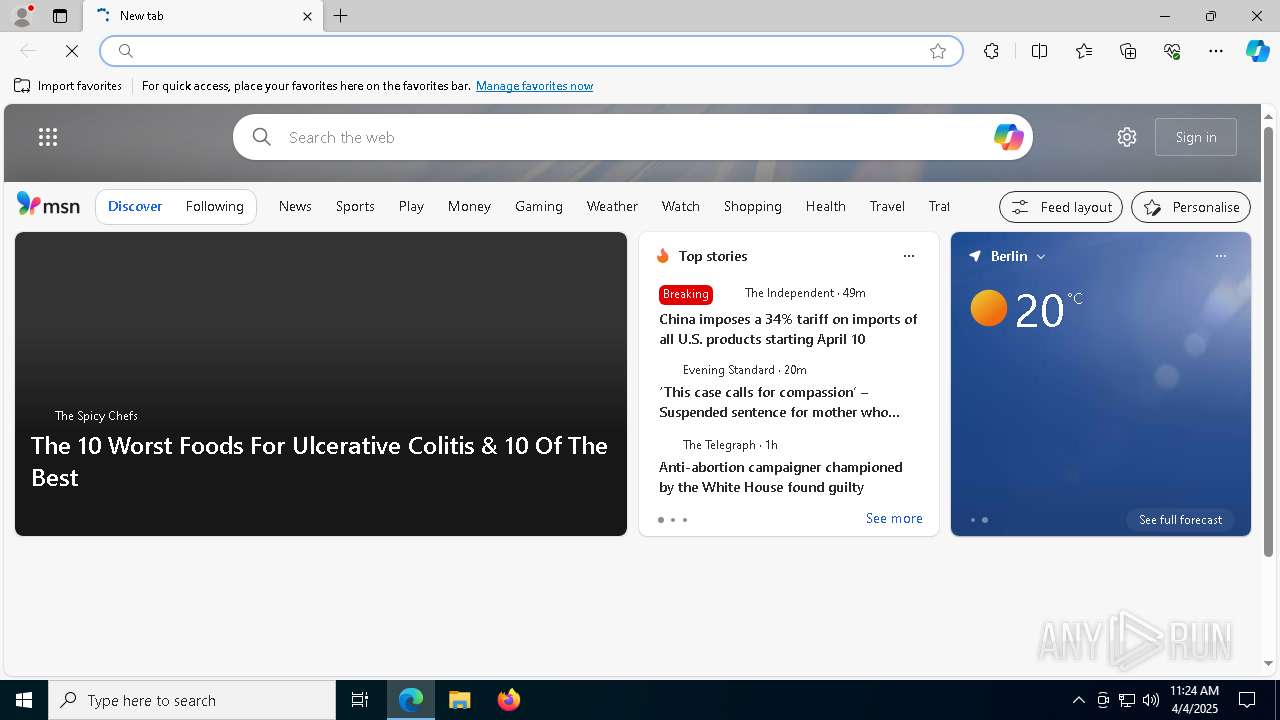
Task: Open page settings gear
Action: (x=1127, y=137)
